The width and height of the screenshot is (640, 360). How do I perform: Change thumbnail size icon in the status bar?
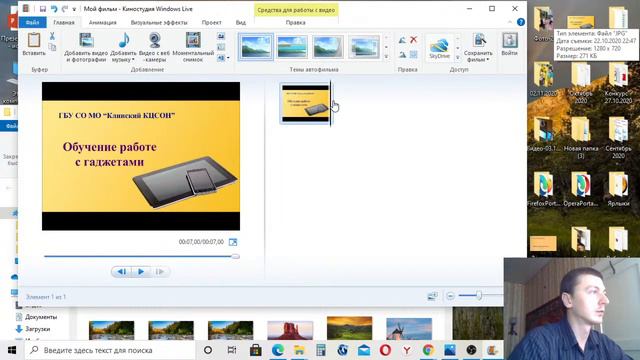point(432,296)
